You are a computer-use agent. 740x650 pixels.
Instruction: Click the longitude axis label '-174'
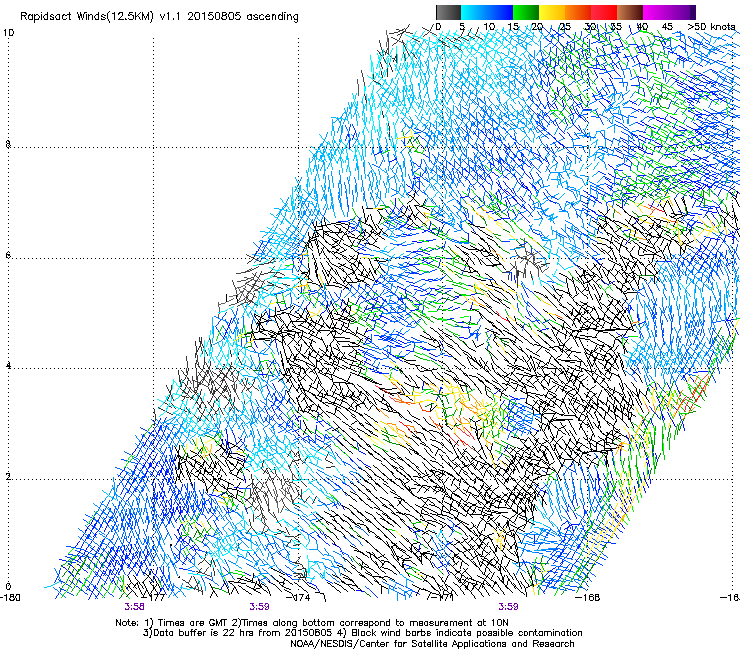(300, 598)
